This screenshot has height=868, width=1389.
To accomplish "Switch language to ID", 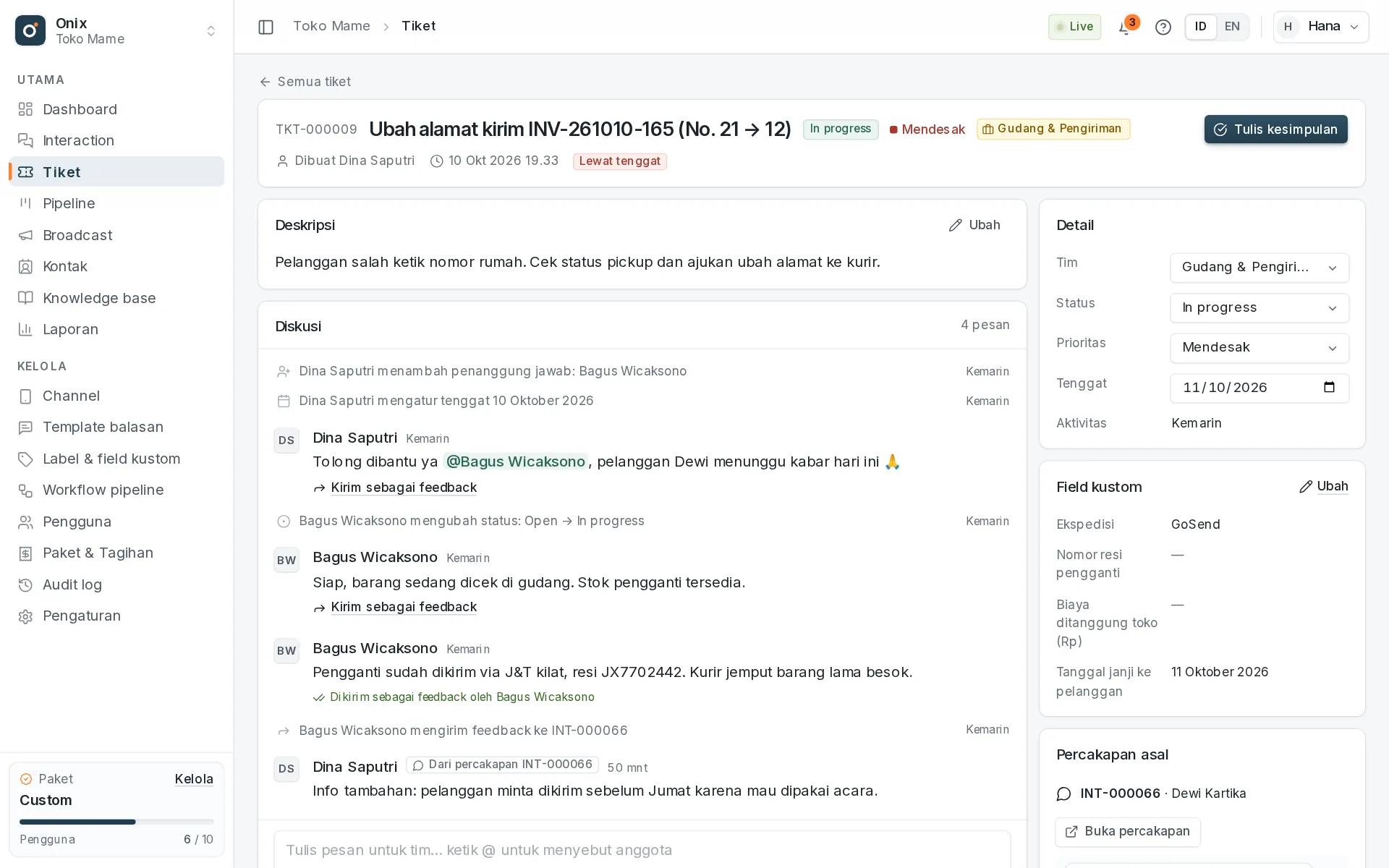I will click(1201, 27).
